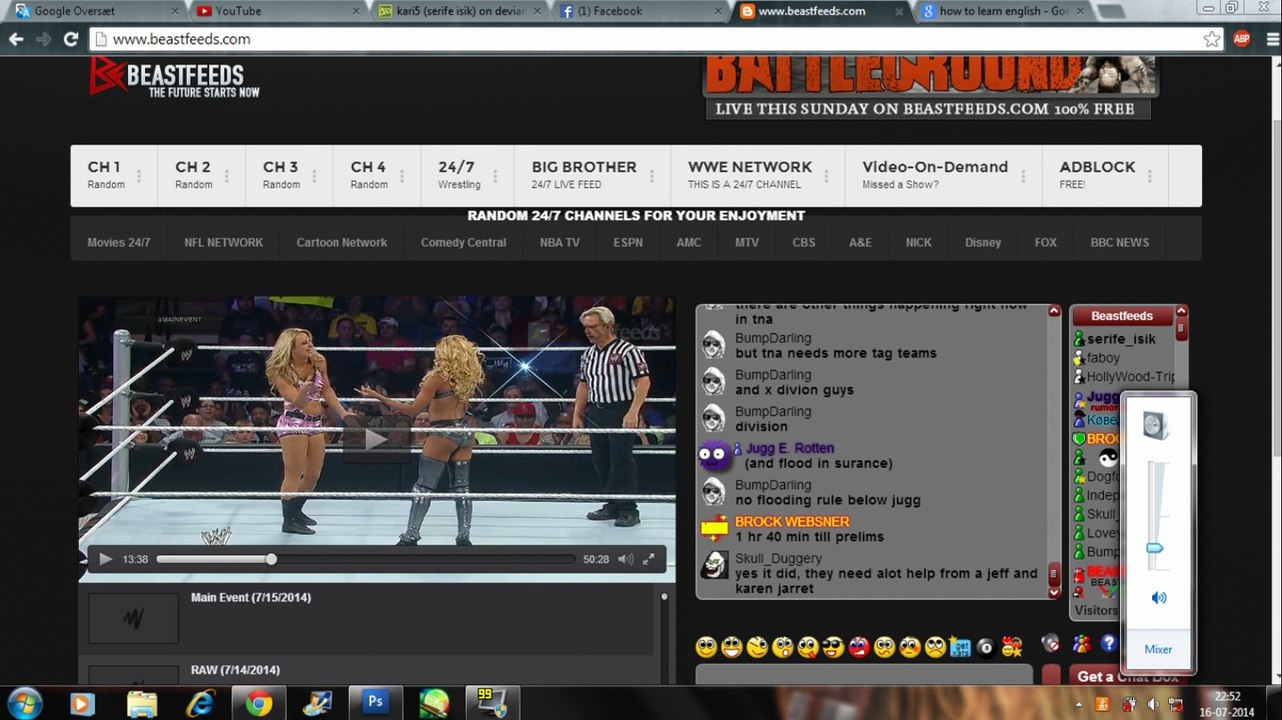Open Jugg E. Rotten's chat profile
Image resolution: width=1282 pixels, height=720 pixels.
[x=790, y=448]
